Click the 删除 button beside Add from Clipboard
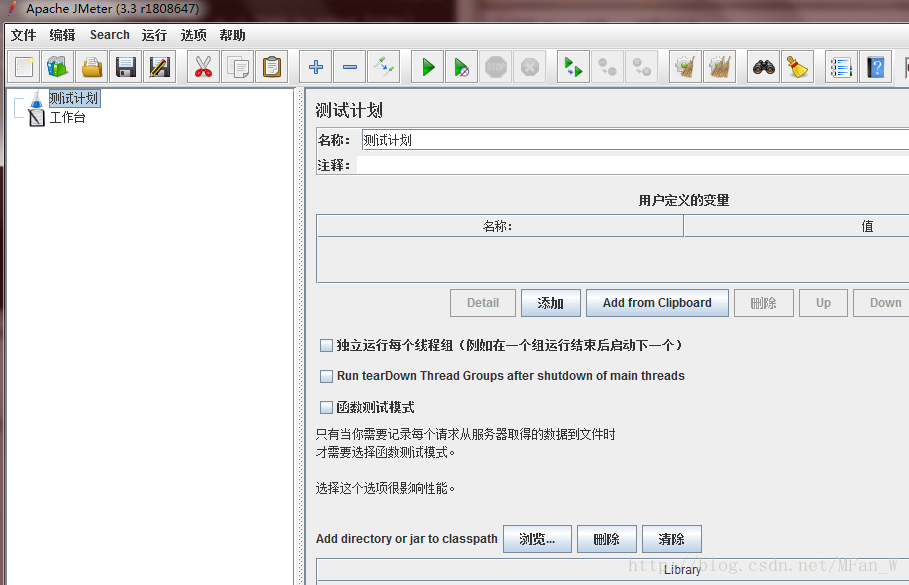909x585 pixels. (763, 303)
